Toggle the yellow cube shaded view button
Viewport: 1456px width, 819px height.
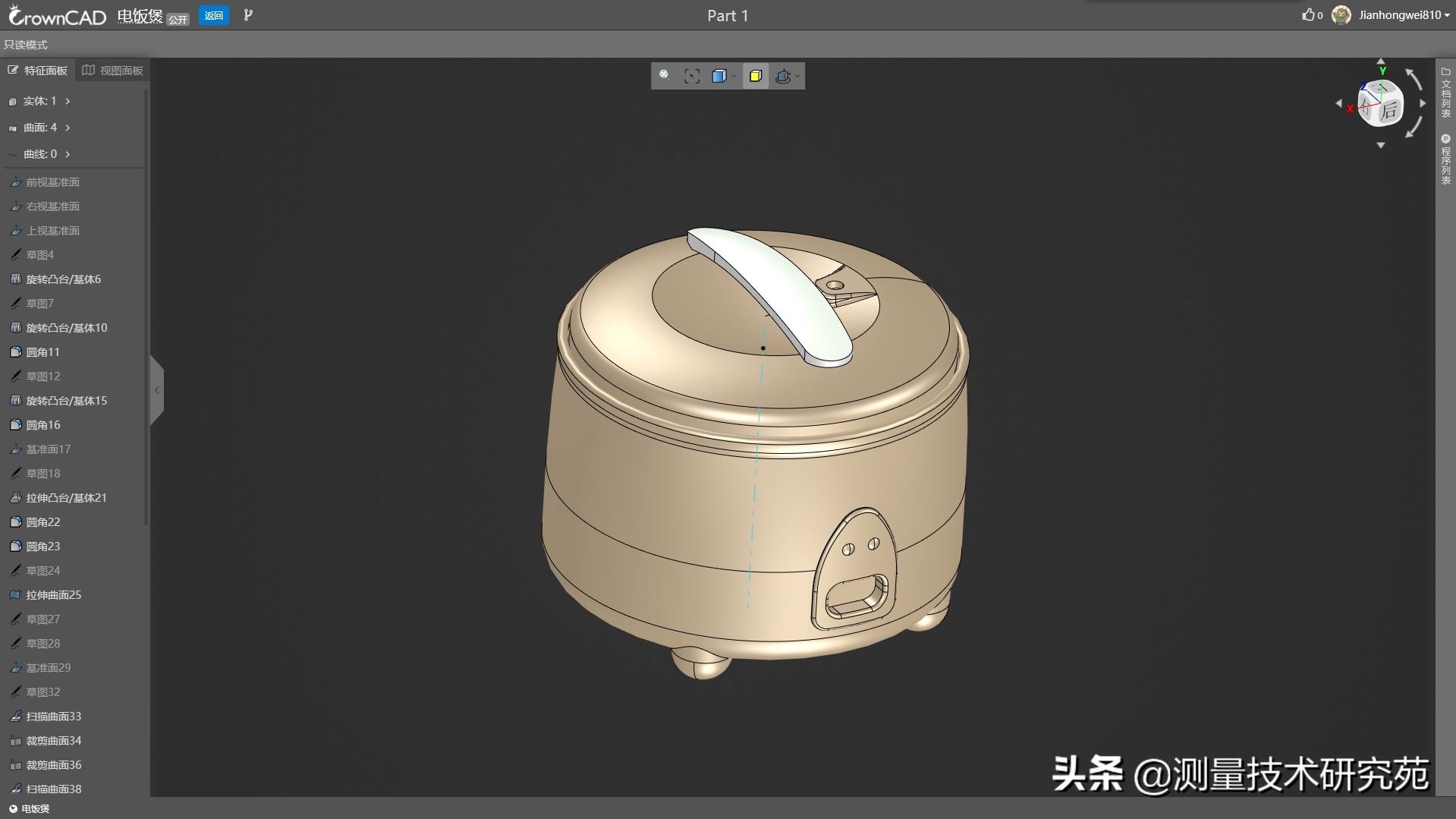click(756, 76)
